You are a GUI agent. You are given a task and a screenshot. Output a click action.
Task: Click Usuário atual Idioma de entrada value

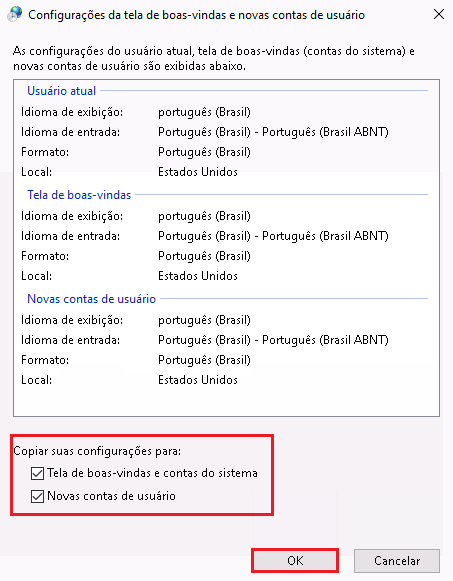point(273,132)
